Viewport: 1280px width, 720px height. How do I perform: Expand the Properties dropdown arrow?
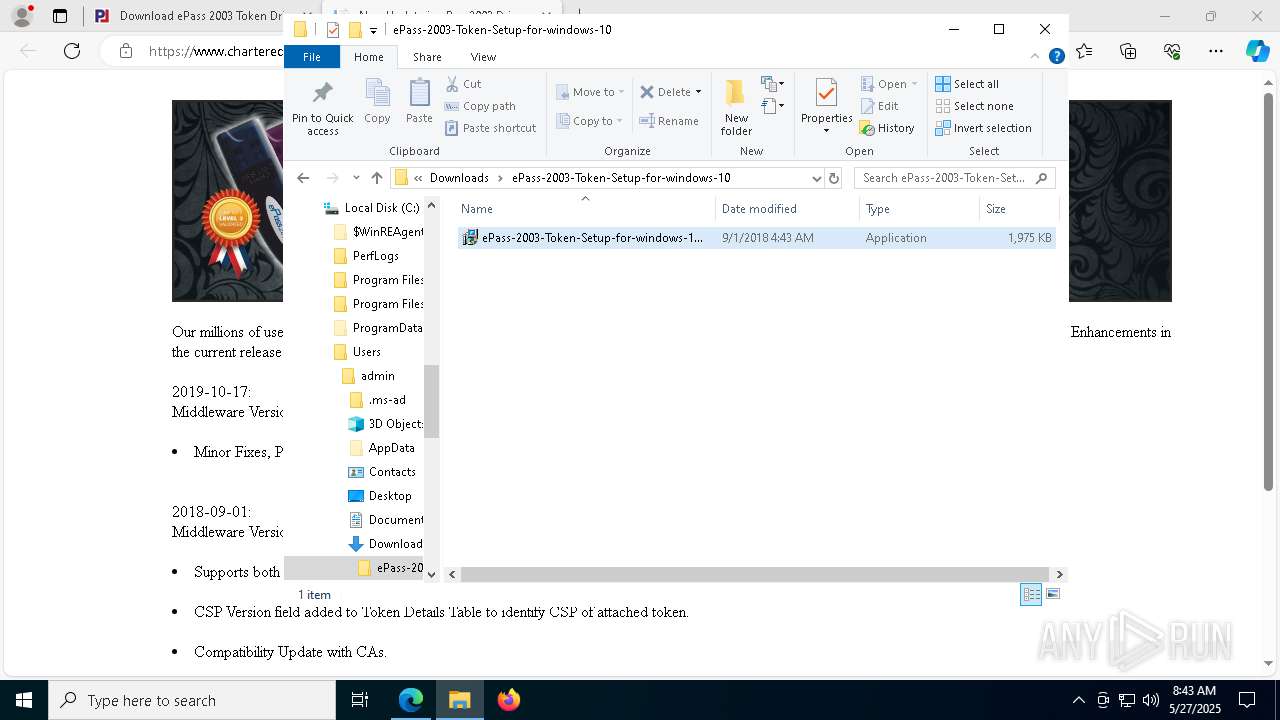826,131
